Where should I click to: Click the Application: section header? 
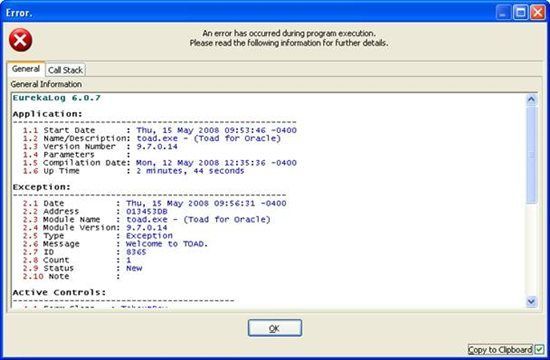pyautogui.click(x=47, y=114)
